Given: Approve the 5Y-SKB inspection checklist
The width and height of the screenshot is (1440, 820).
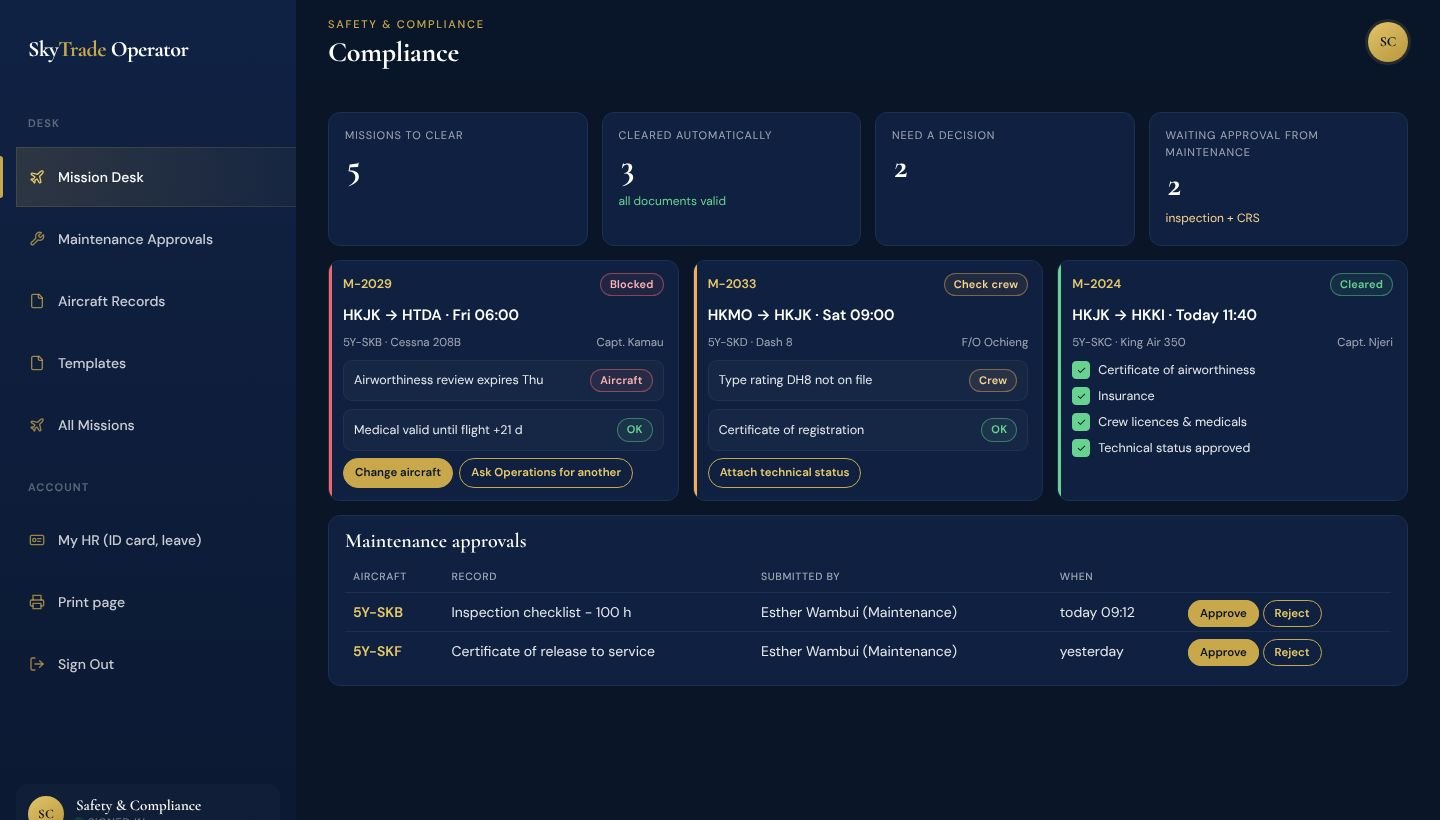Looking at the screenshot, I should pyautogui.click(x=1223, y=613).
